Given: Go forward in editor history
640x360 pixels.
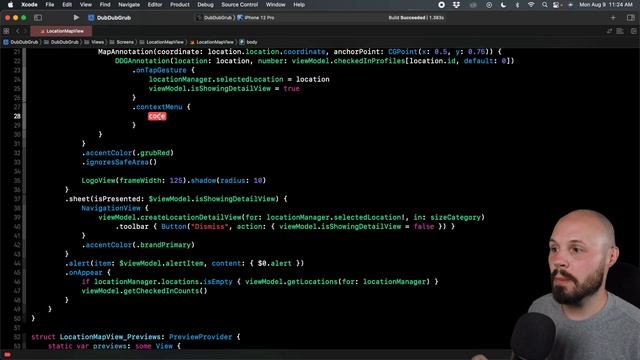Looking at the screenshot, I should pyautogui.click(x=25, y=31).
